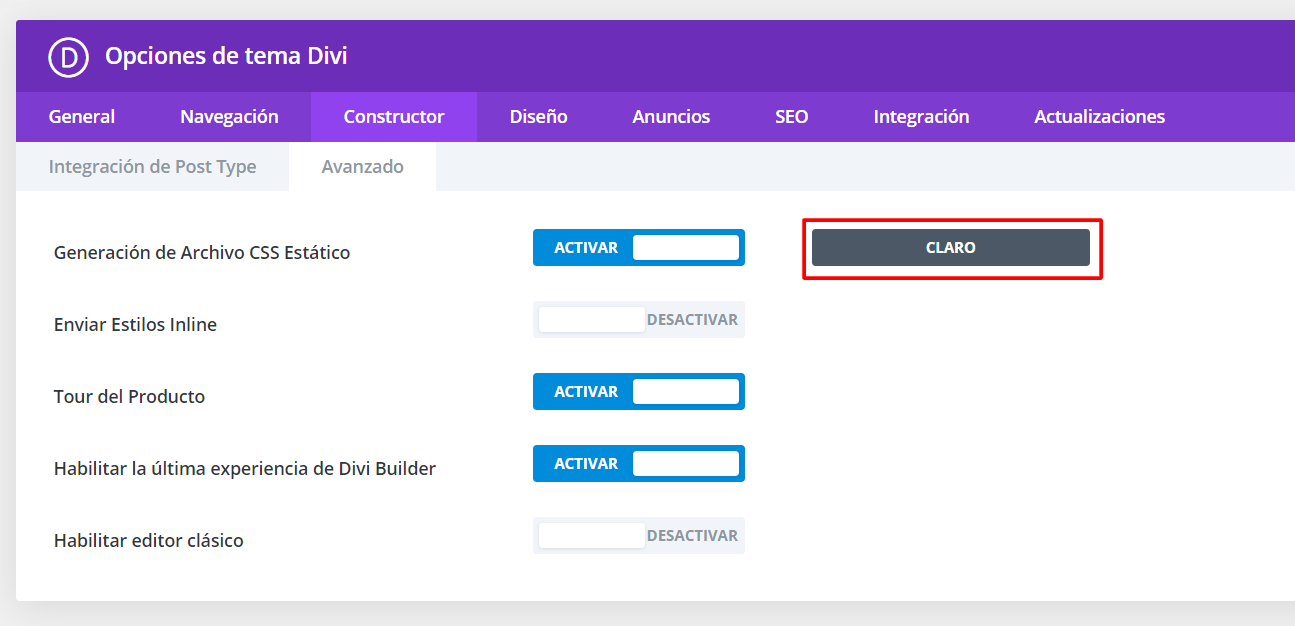Click the CLARO button
Image resolution: width=1295 pixels, height=626 pixels.
951,248
